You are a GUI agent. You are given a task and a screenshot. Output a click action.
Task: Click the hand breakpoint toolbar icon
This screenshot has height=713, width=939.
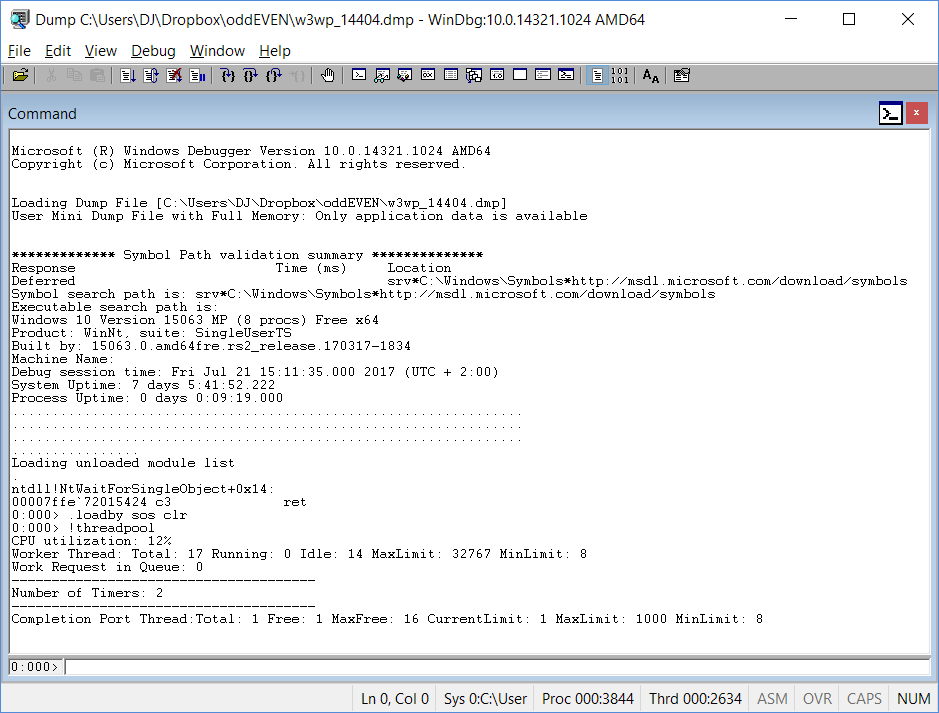pos(328,75)
